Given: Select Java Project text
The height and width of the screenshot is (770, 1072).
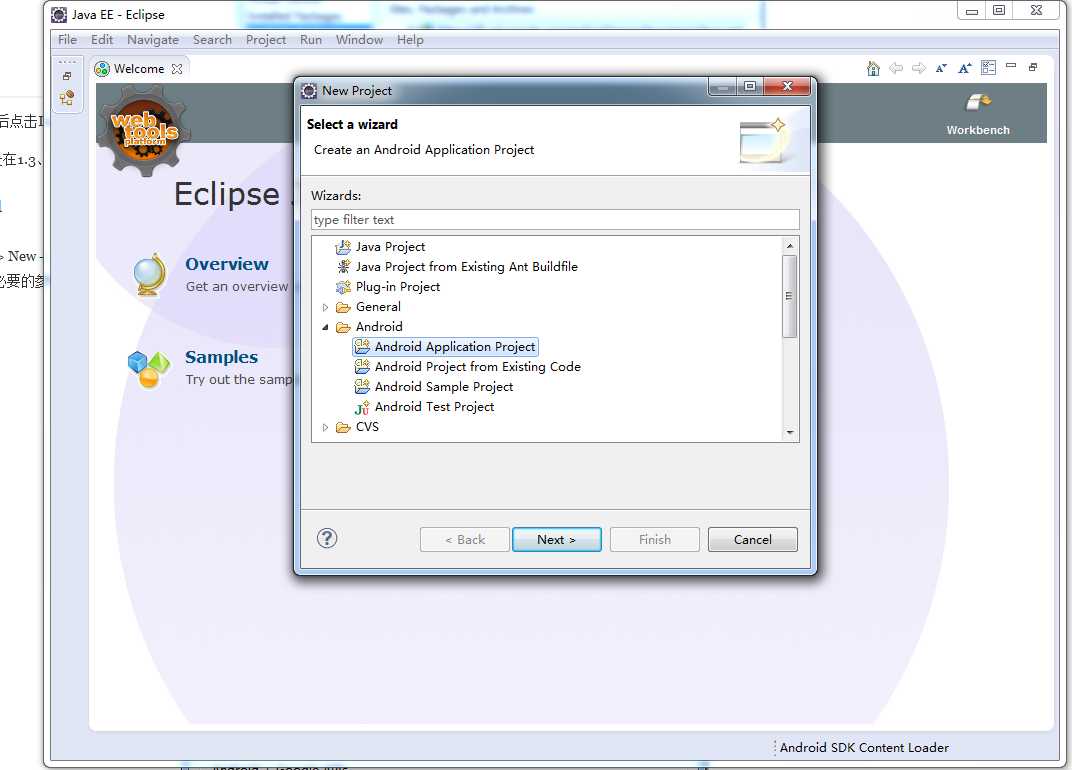Looking at the screenshot, I should [x=390, y=247].
